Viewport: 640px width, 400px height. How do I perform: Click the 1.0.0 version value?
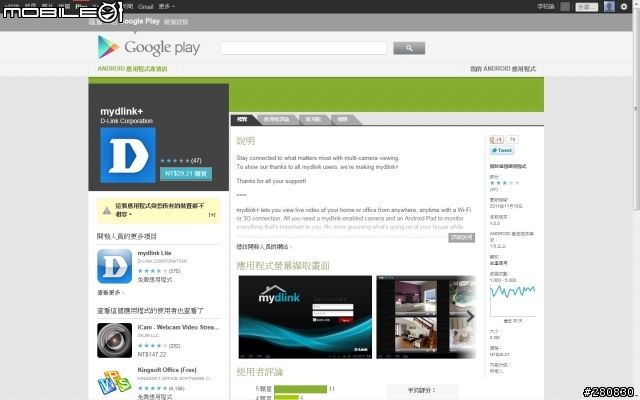pos(495,223)
